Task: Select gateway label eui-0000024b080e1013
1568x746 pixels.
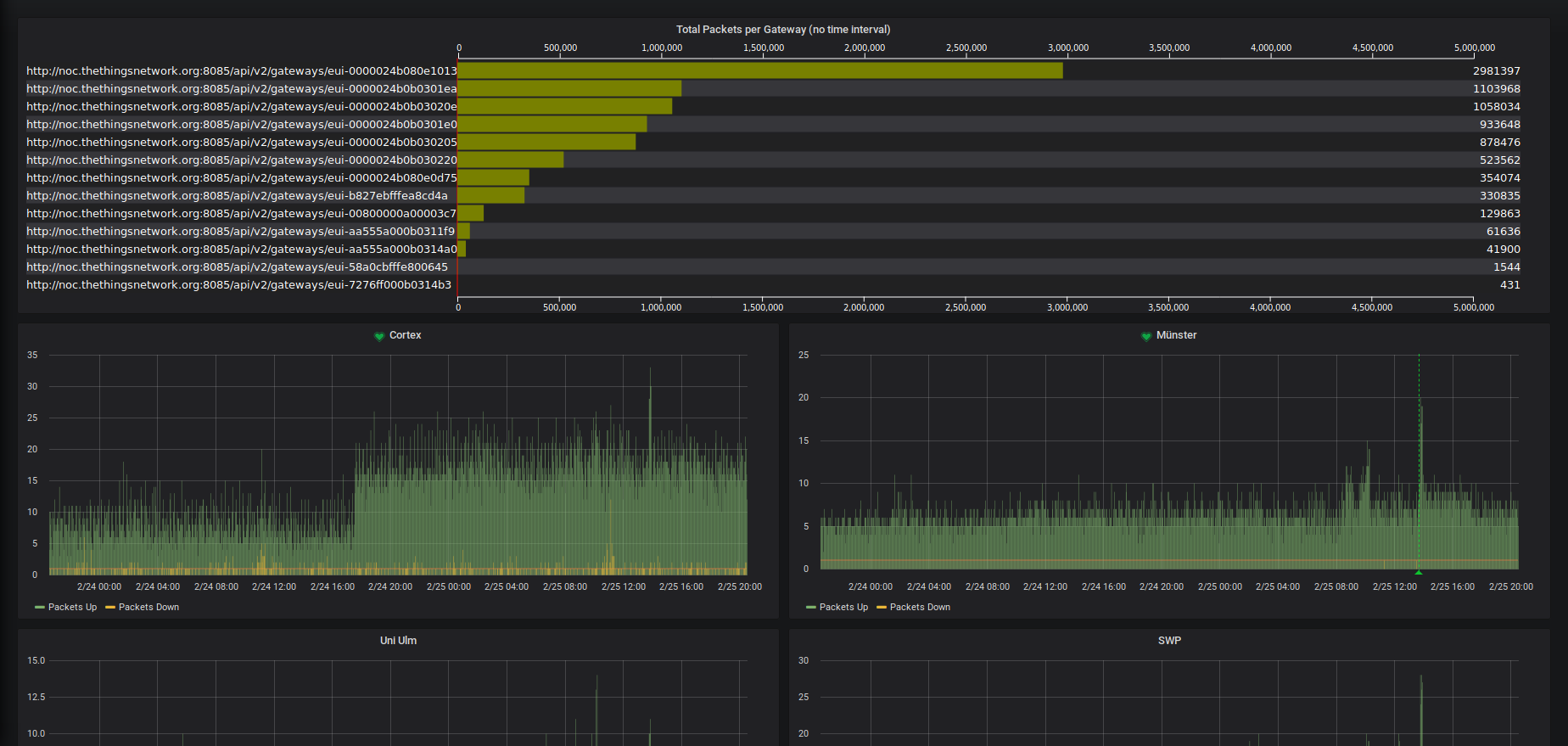Action: tap(242, 71)
